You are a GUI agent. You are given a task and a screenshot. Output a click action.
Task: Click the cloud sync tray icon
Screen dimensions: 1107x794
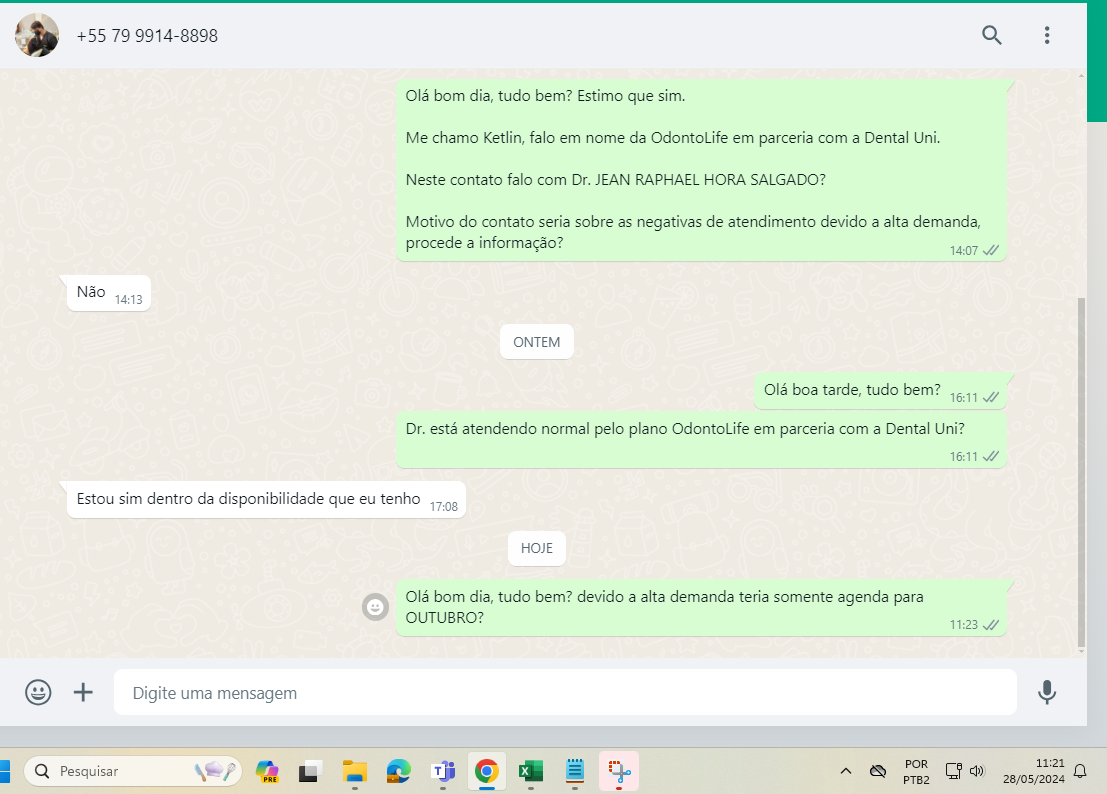[878, 771]
